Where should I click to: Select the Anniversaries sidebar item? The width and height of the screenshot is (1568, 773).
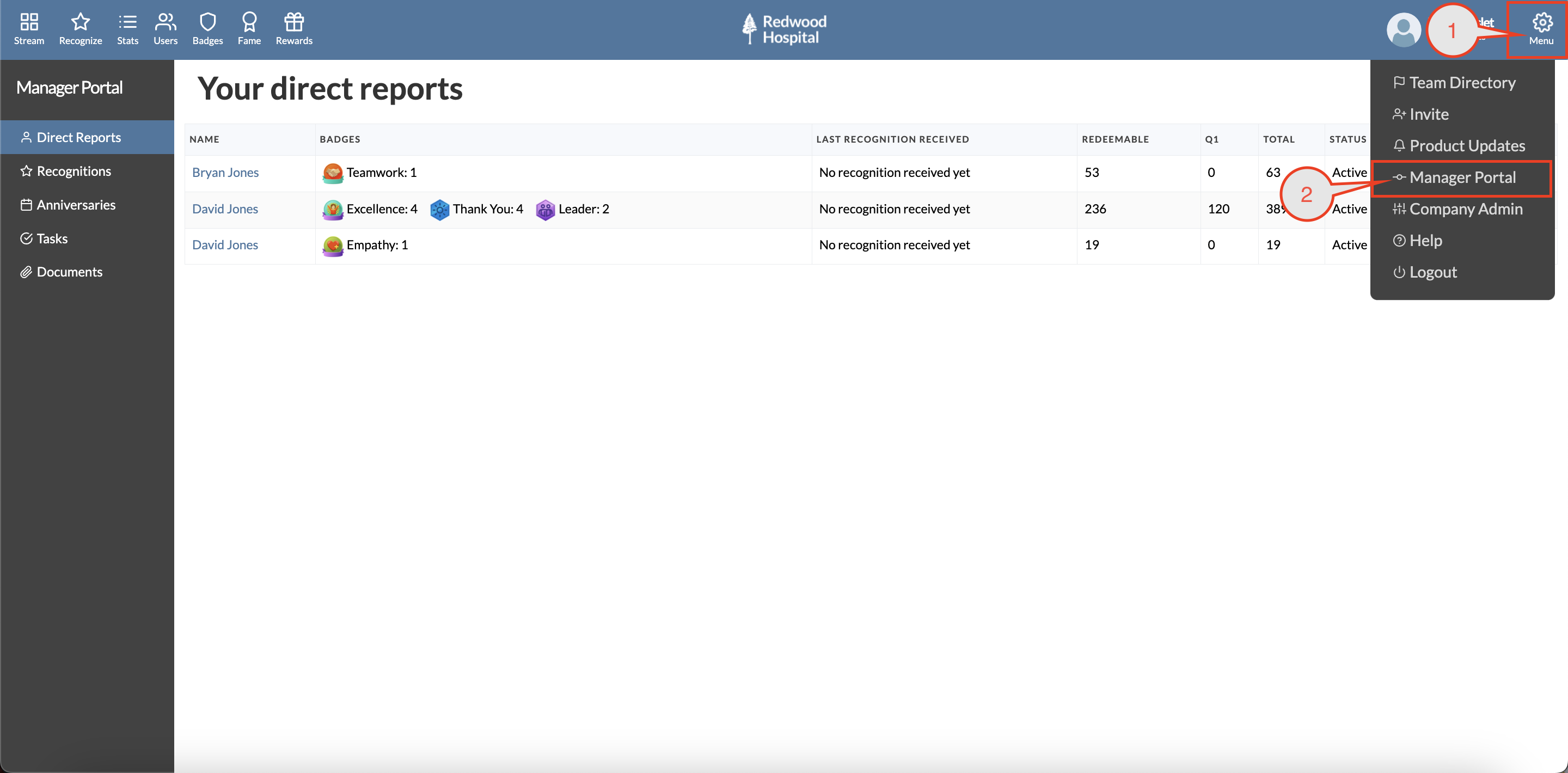(76, 205)
